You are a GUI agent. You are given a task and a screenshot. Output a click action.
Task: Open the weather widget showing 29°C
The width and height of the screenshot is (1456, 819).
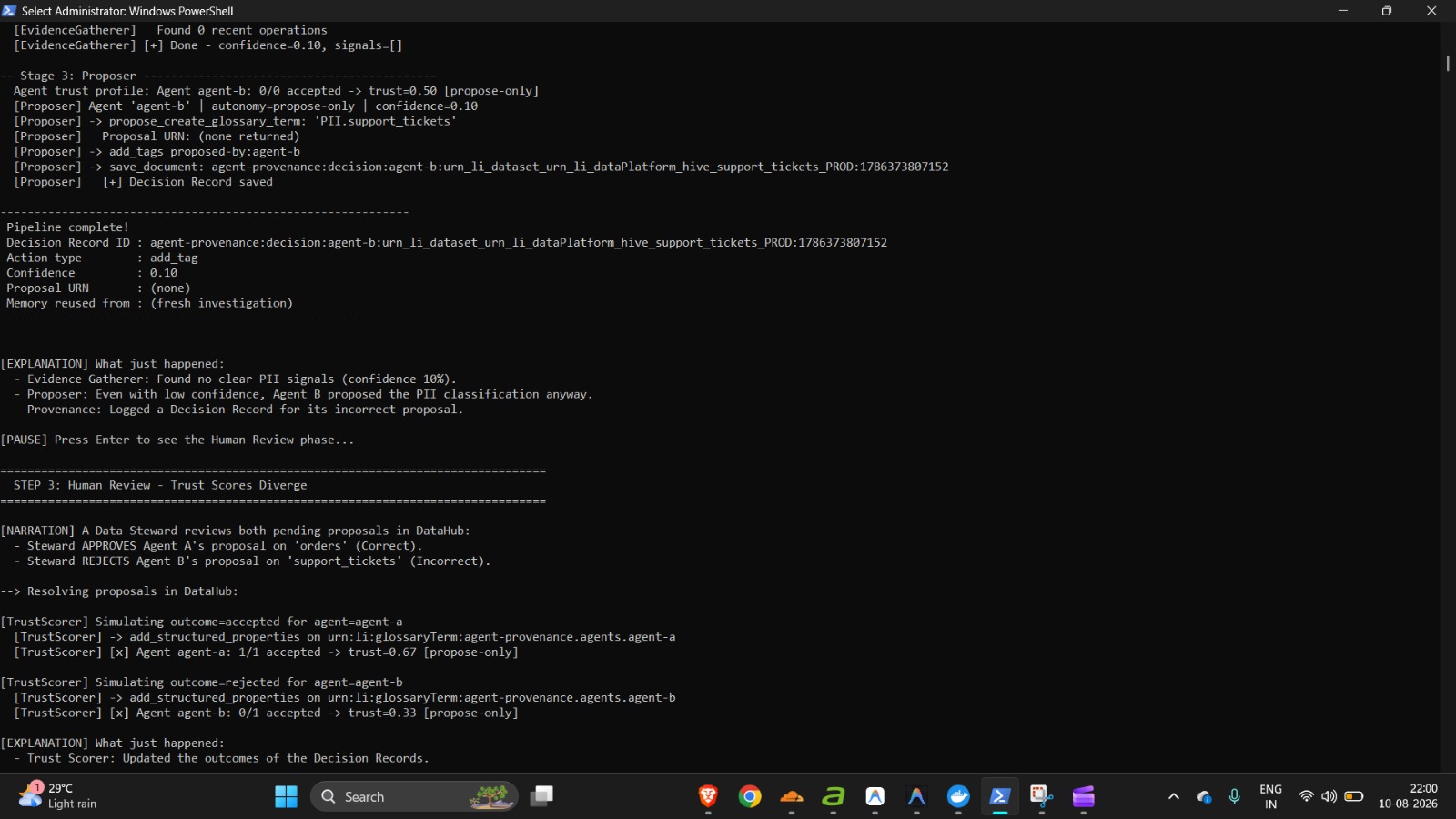[x=58, y=796]
